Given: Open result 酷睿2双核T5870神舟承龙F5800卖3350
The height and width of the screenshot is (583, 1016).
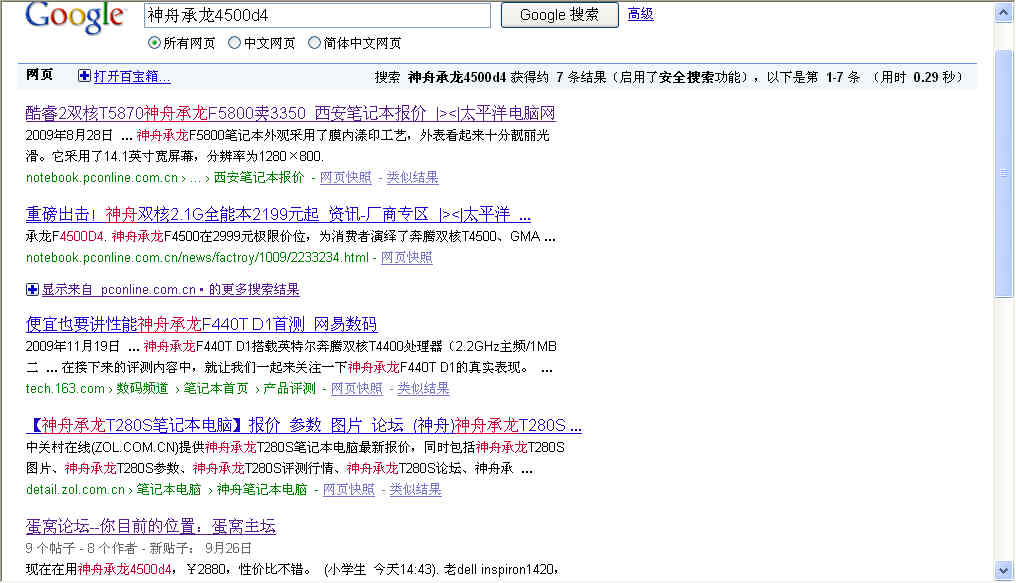Looking at the screenshot, I should [290, 113].
